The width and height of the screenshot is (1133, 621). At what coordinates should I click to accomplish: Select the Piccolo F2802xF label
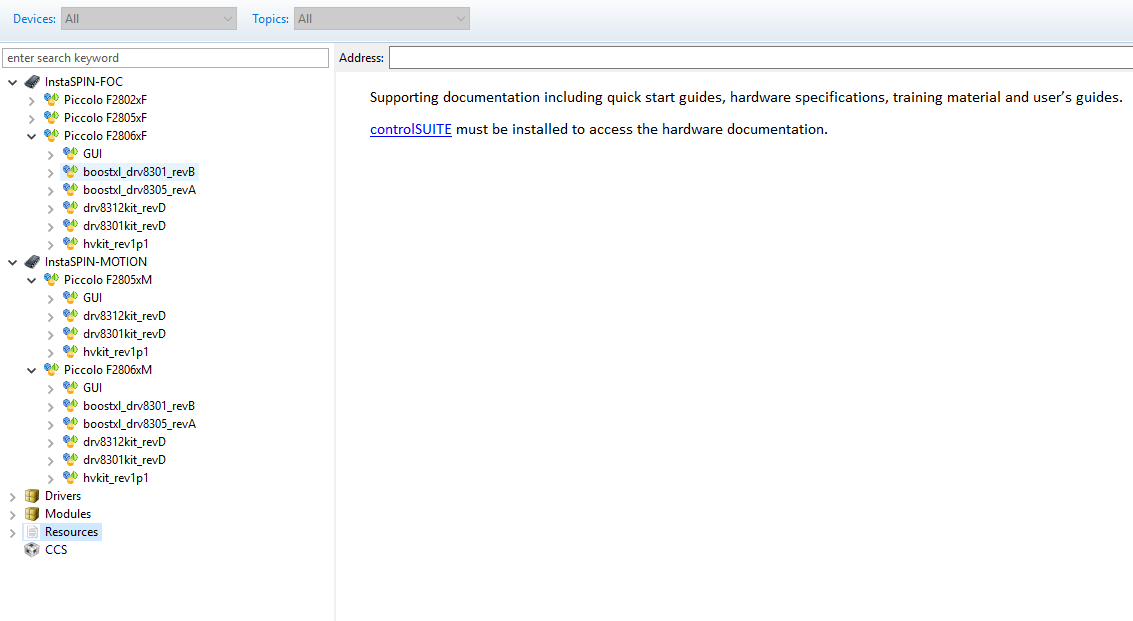[x=105, y=99]
